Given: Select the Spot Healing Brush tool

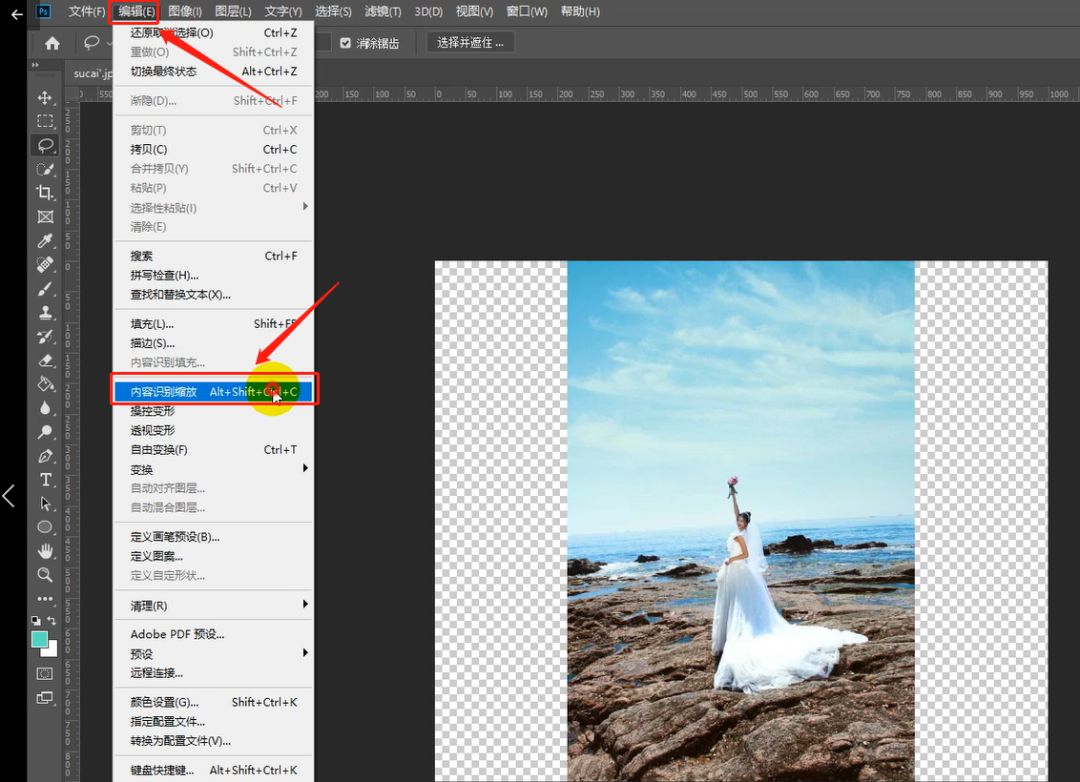Looking at the screenshot, I should (45, 265).
